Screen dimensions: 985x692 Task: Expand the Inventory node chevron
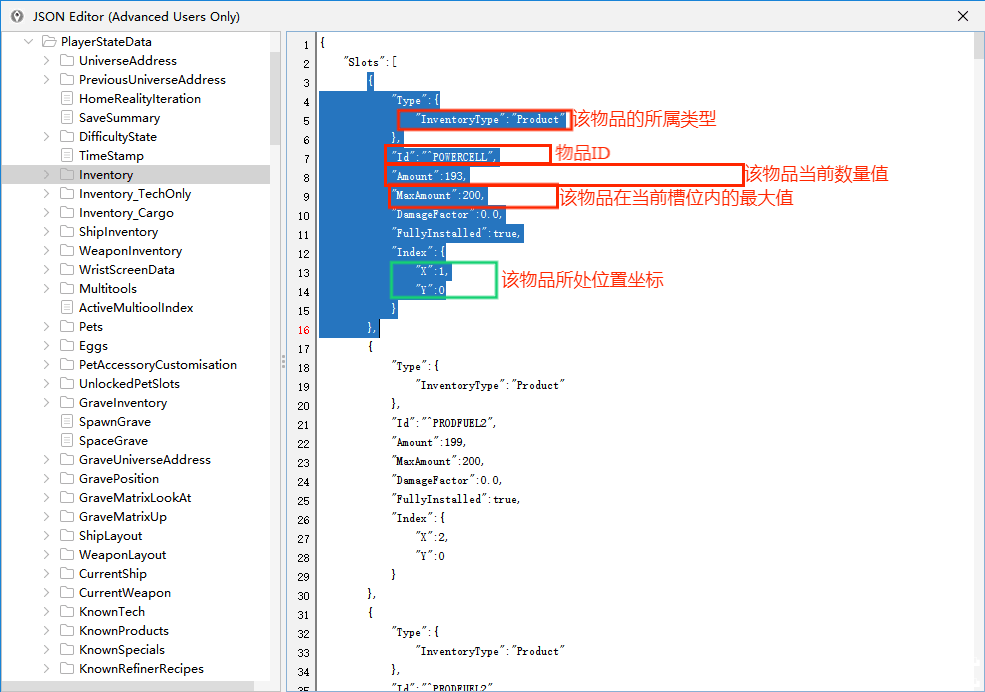point(46,175)
